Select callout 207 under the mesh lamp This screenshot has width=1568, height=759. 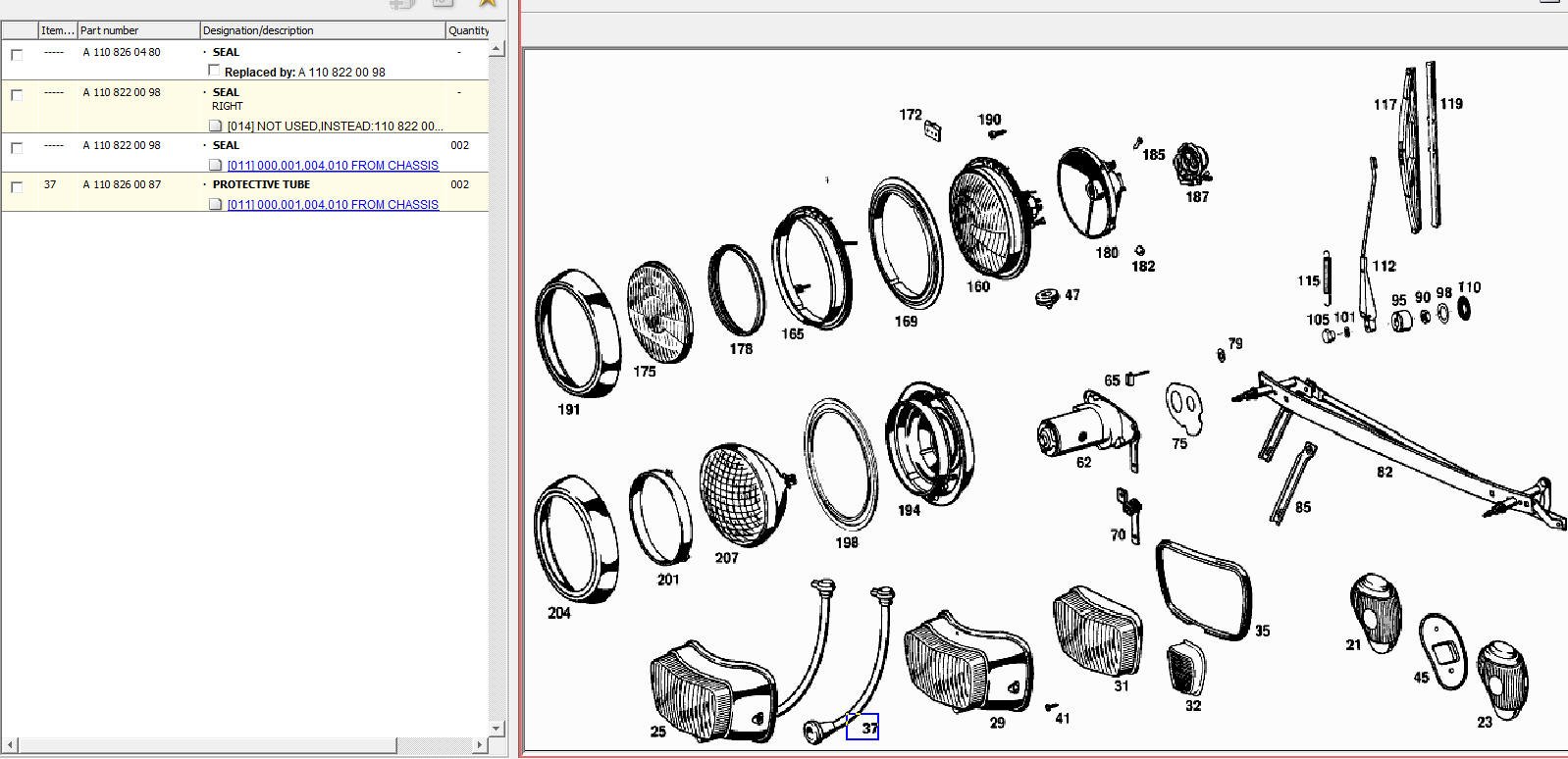(x=726, y=558)
